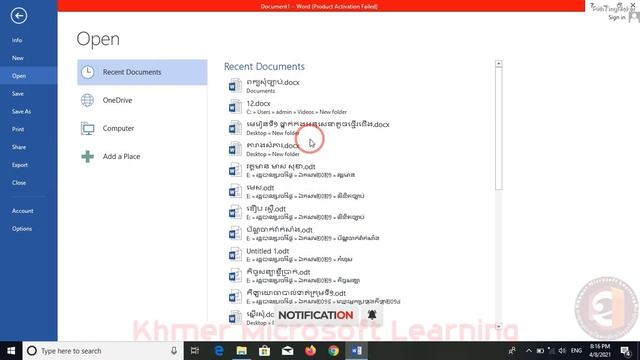This screenshot has height=360, width=640.
Task: Click the Word icon beside Untitled 1.odt
Action: coord(235,255)
